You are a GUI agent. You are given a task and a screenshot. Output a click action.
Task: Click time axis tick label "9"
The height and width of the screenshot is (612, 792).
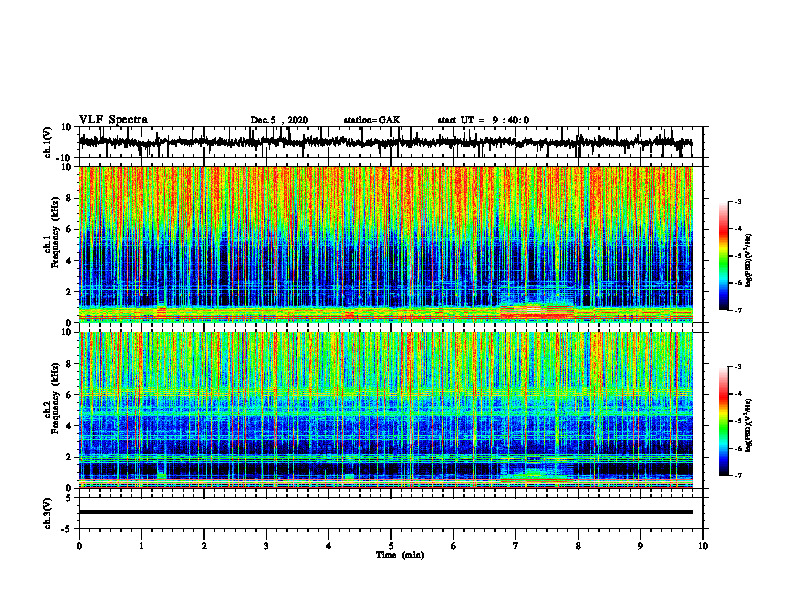(x=640, y=546)
